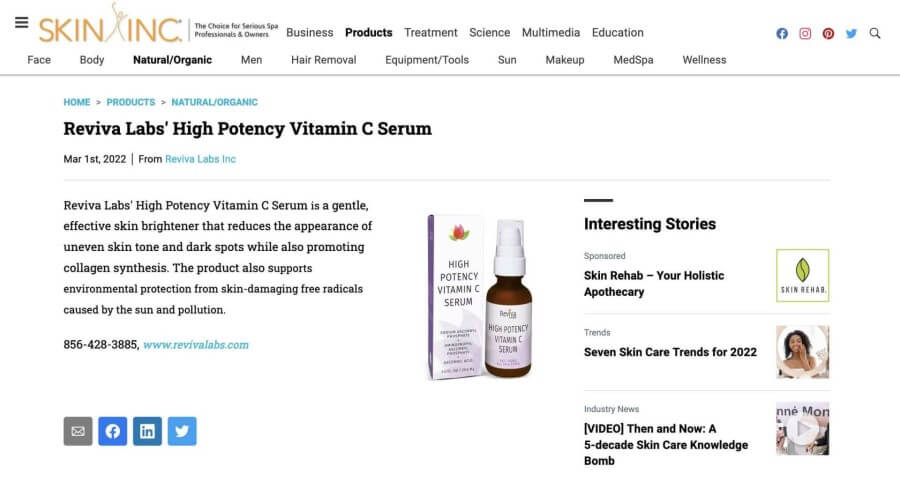
Task: Click the Skin Rehab logo thumbnail
Action: click(802, 275)
